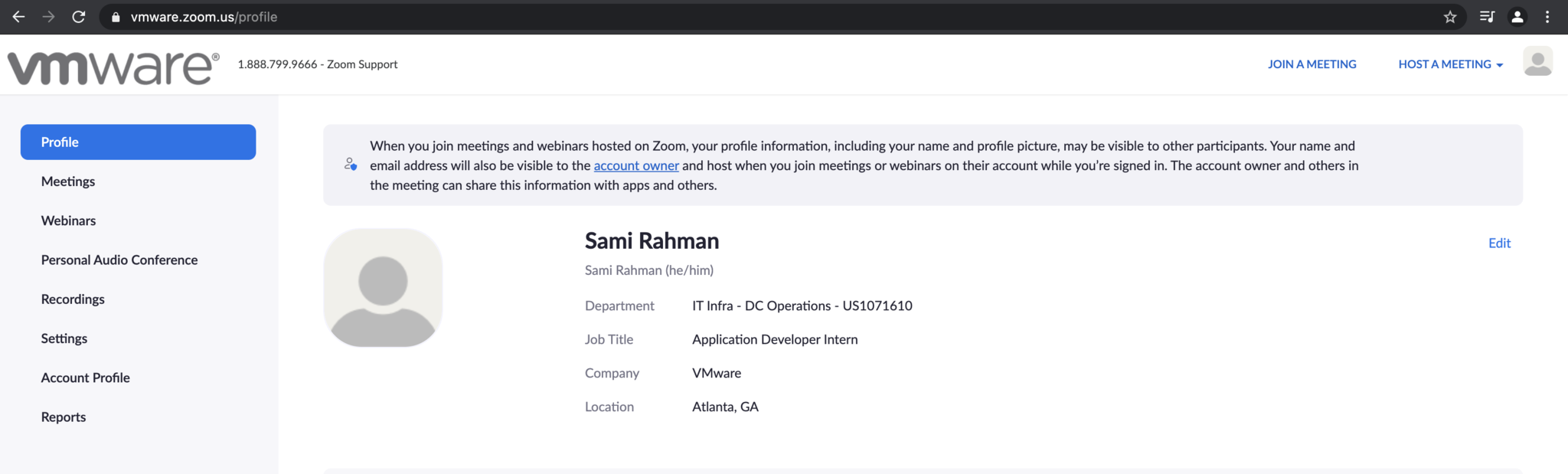Open Recordings in the left navigation

[73, 299]
